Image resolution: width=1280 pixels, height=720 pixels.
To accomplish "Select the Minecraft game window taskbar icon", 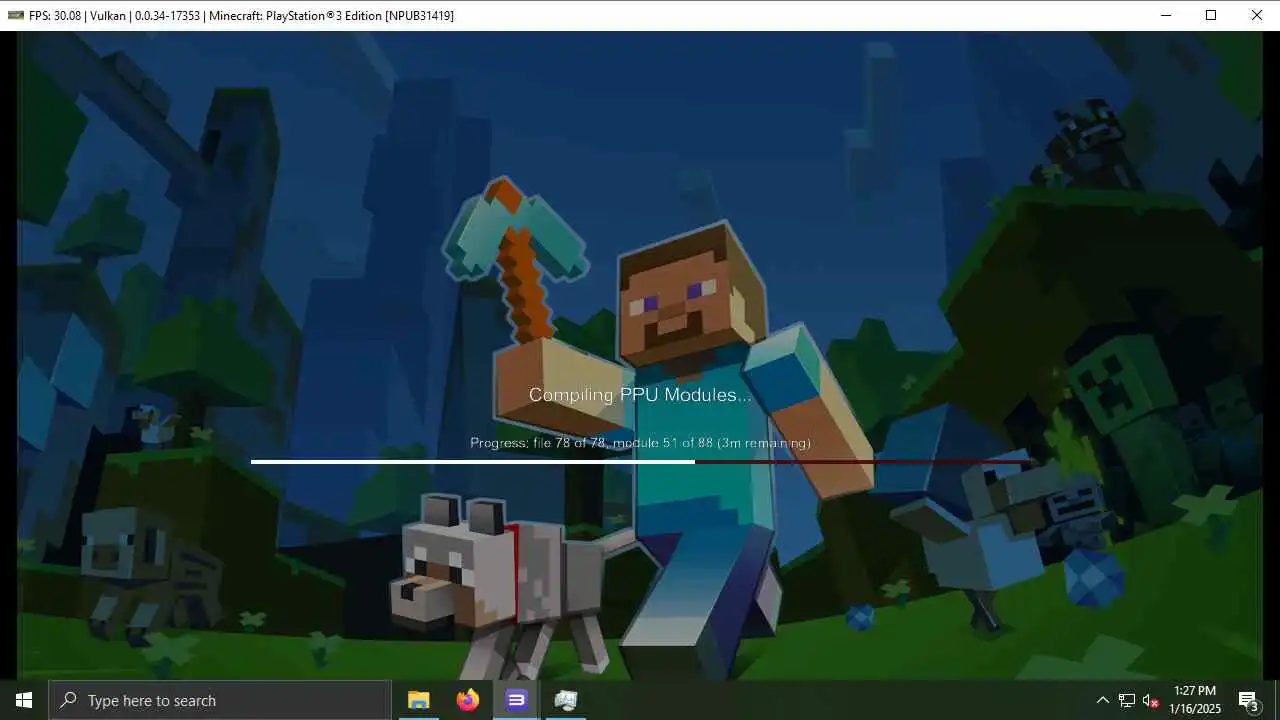I will (x=565, y=700).
